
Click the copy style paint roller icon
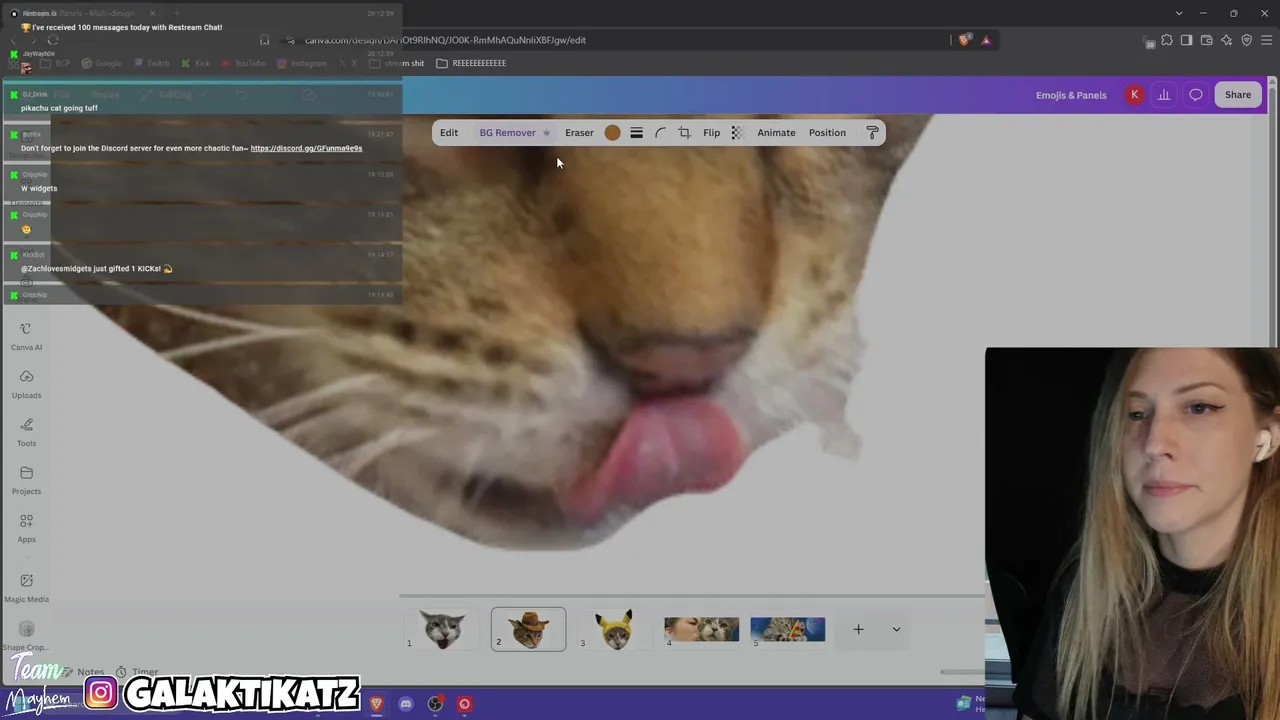(x=872, y=133)
